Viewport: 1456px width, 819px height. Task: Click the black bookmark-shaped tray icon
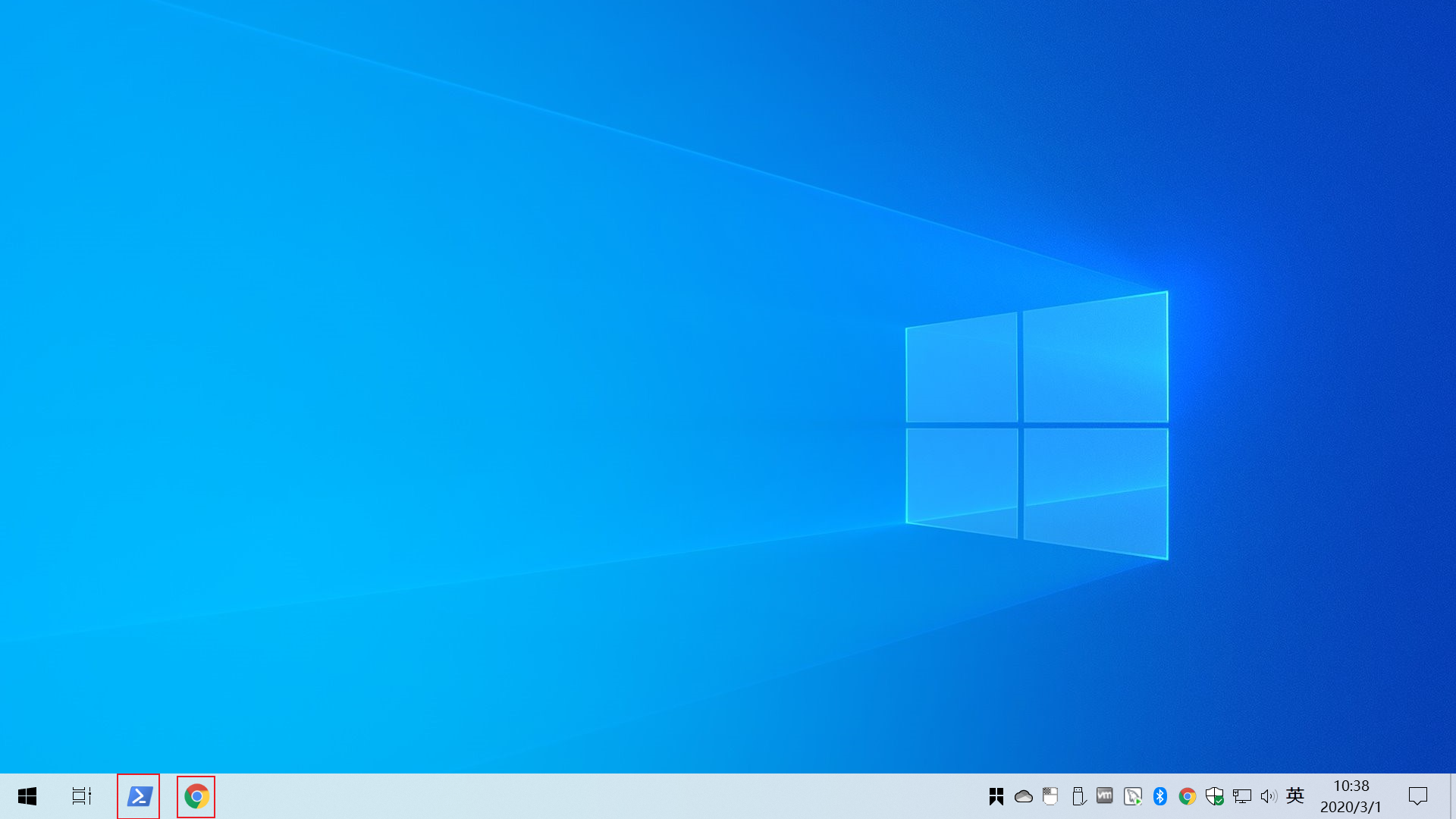pyautogui.click(x=996, y=796)
